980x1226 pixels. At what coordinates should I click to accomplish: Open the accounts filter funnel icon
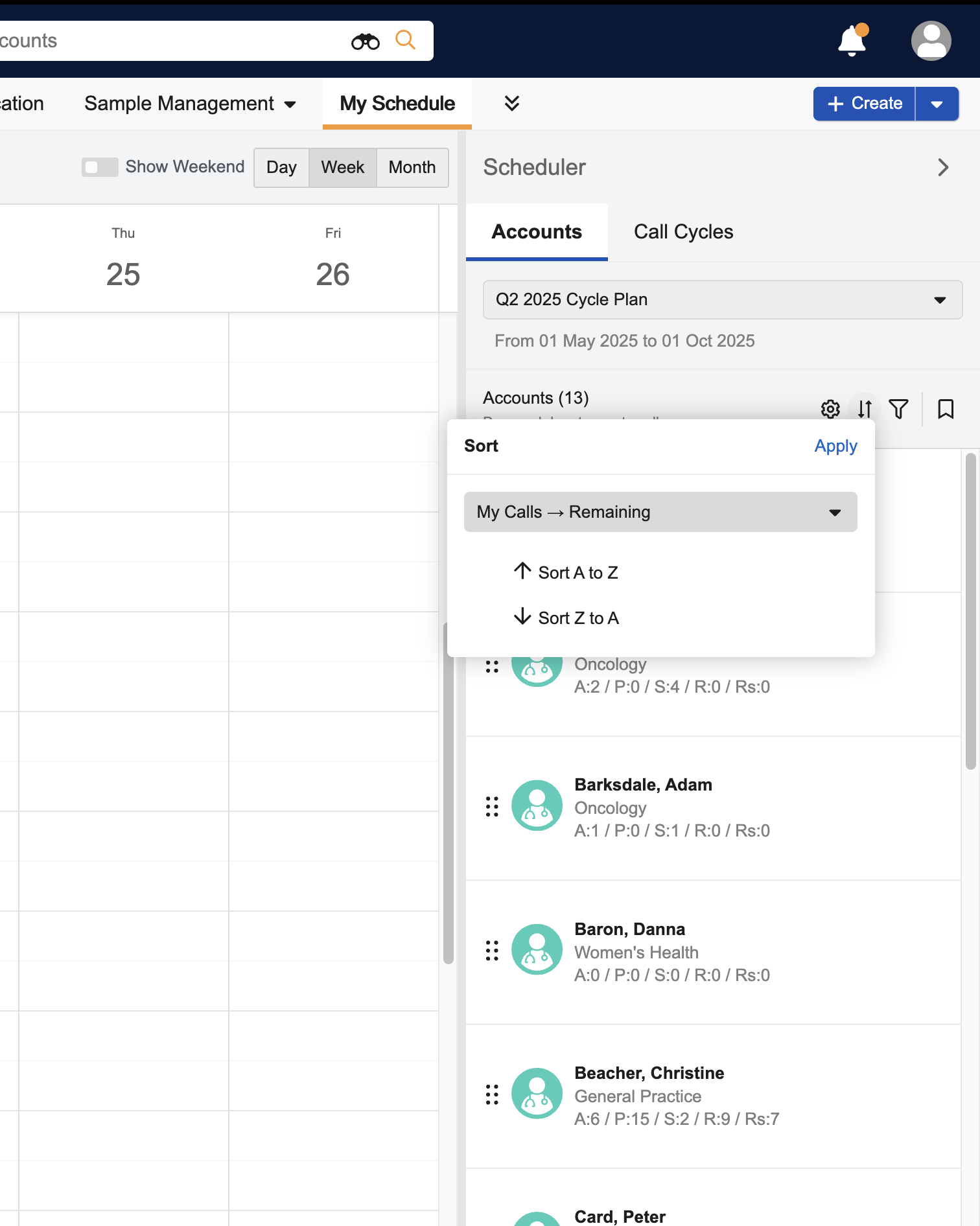898,409
